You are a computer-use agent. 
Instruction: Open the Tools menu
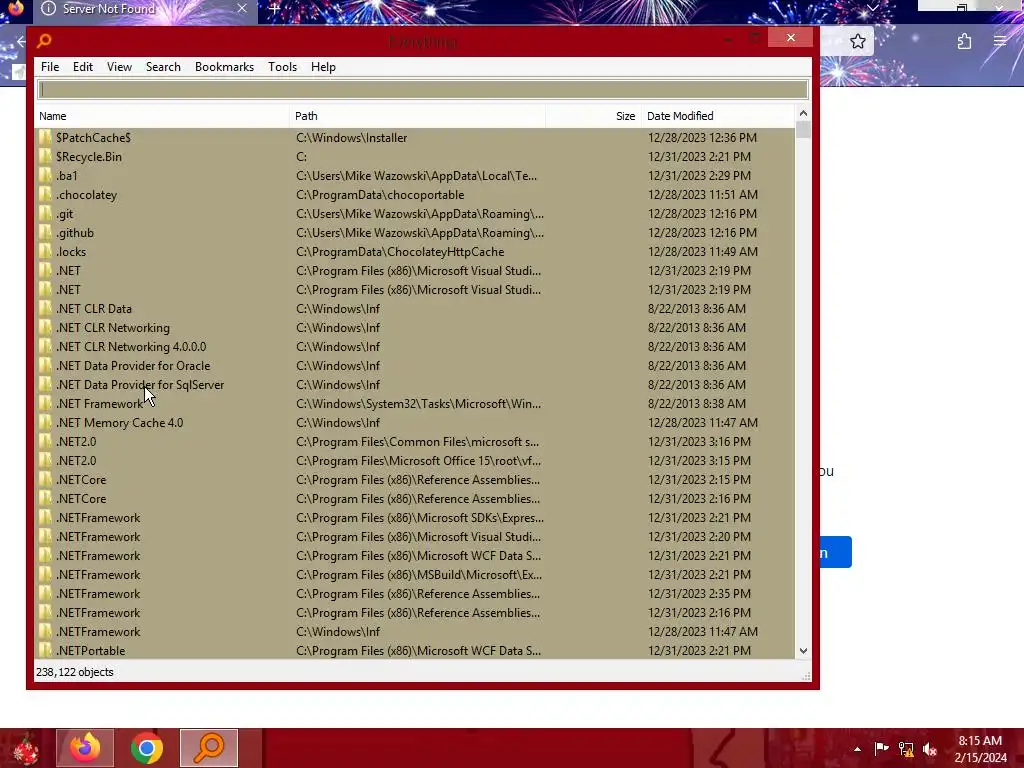(282, 67)
